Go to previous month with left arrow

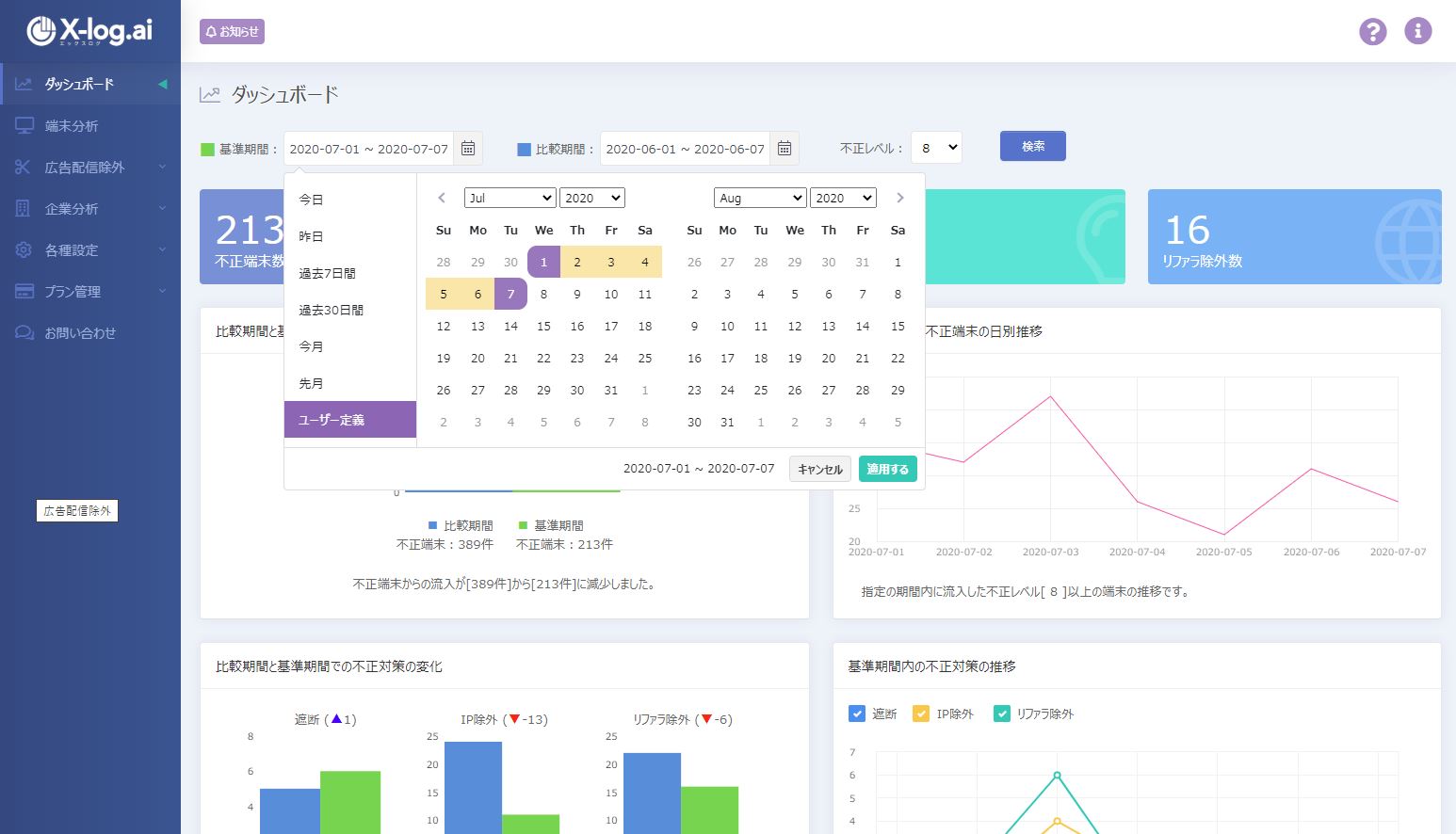442,198
